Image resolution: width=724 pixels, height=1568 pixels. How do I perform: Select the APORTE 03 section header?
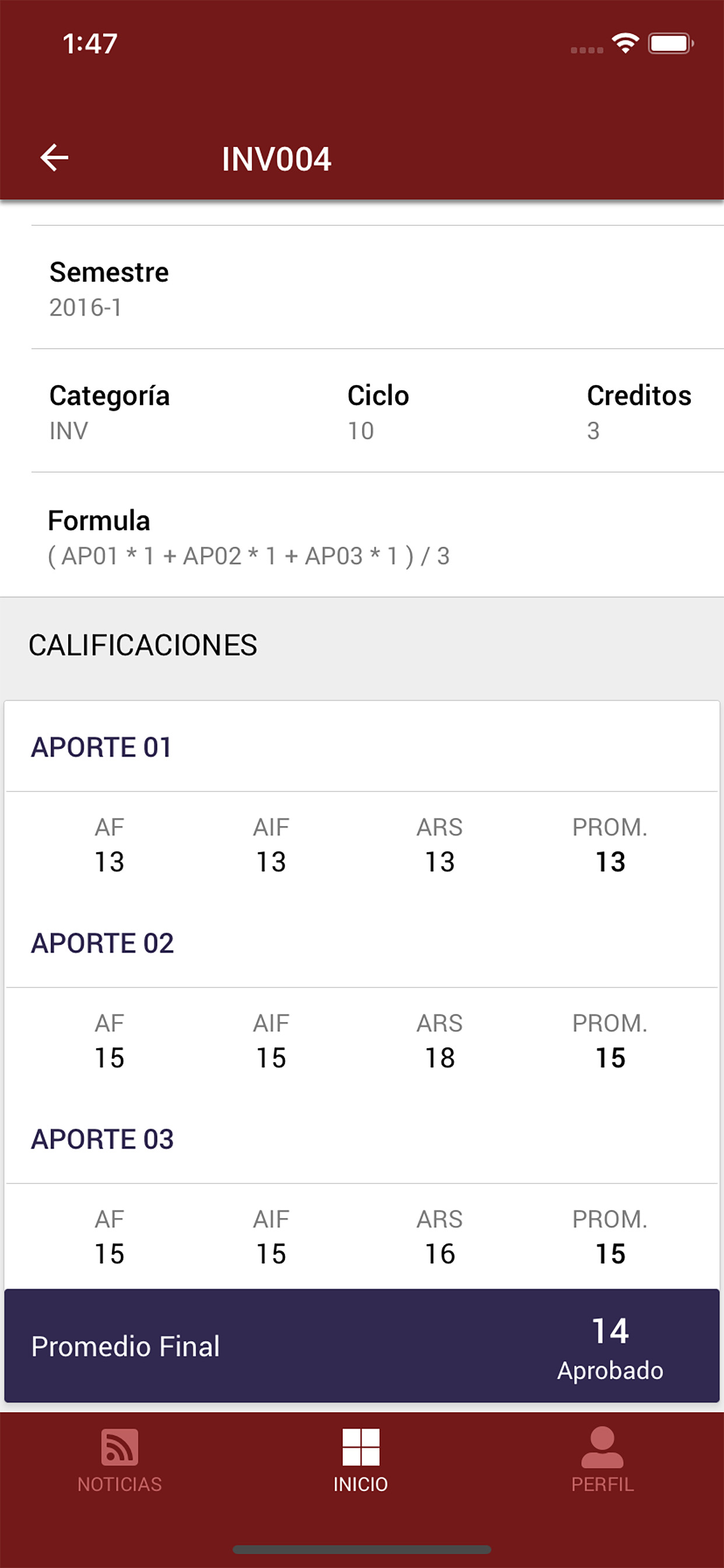coord(102,1139)
